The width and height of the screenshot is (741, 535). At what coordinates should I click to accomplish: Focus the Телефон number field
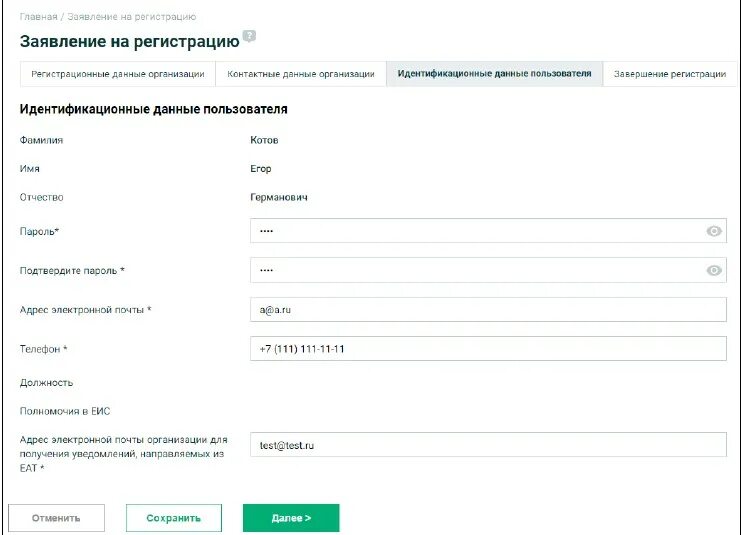(488, 349)
